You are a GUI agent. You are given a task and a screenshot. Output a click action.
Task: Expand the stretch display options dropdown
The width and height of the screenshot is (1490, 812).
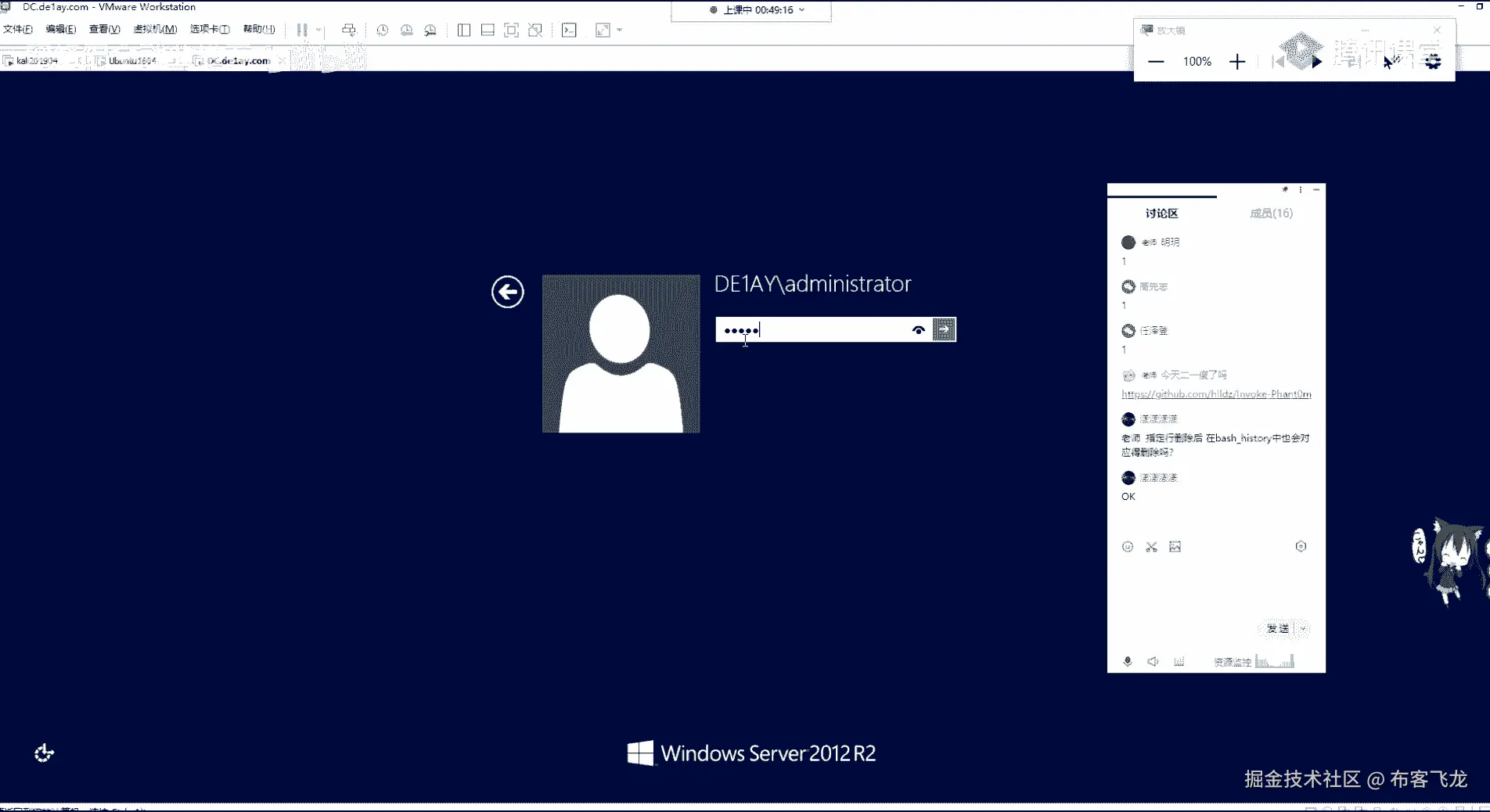pyautogui.click(x=620, y=31)
